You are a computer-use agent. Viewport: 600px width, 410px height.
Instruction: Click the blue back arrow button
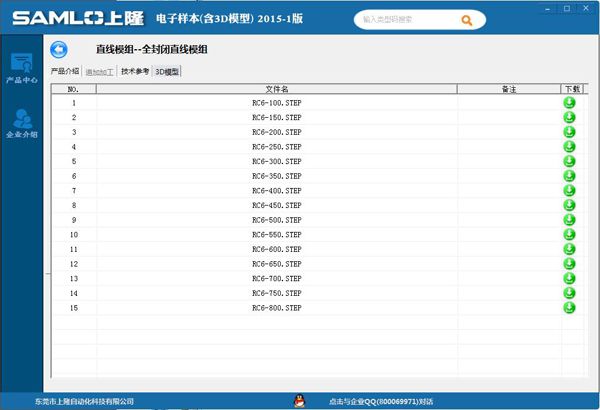59,49
